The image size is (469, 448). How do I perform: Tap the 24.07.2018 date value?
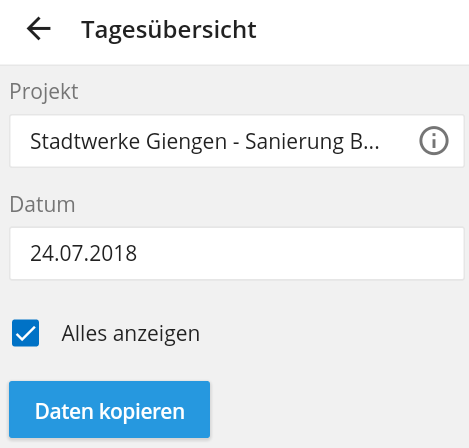[83, 253]
